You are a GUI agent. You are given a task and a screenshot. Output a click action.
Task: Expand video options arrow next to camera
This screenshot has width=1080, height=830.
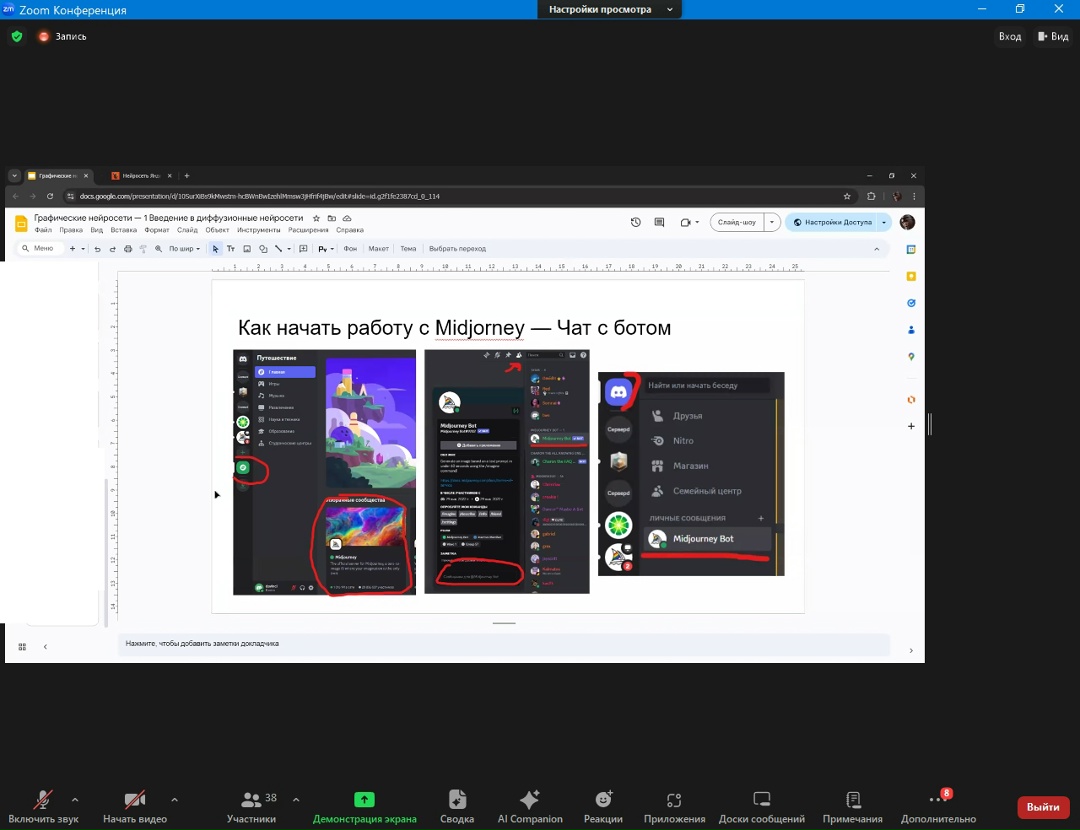[175, 799]
